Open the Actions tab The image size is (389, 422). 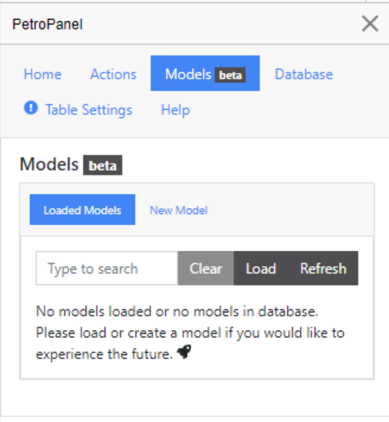(113, 74)
